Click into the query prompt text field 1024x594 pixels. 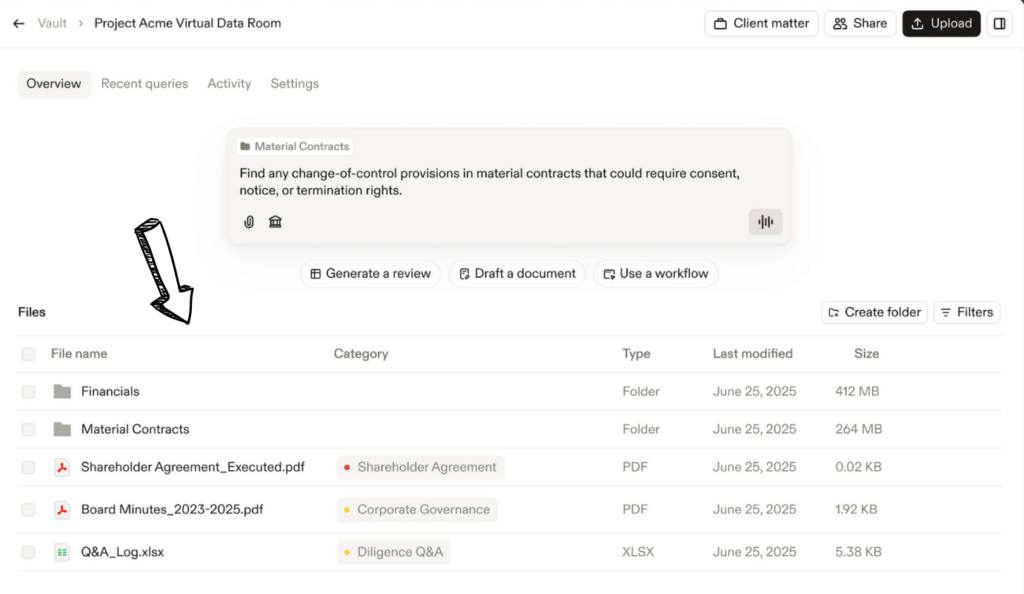click(490, 182)
